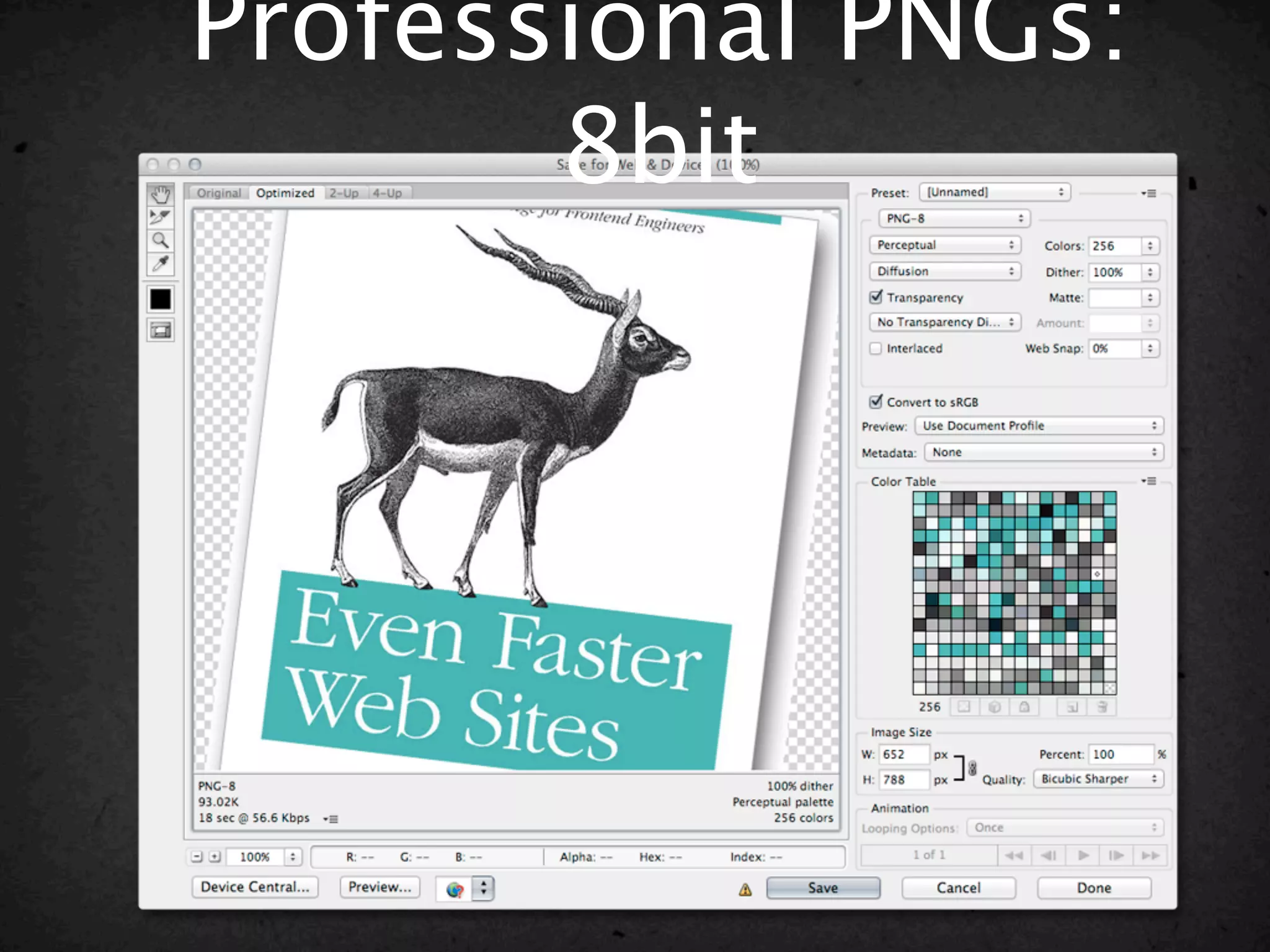Select the Slice Select tool
The image size is (1270, 952).
point(161,218)
